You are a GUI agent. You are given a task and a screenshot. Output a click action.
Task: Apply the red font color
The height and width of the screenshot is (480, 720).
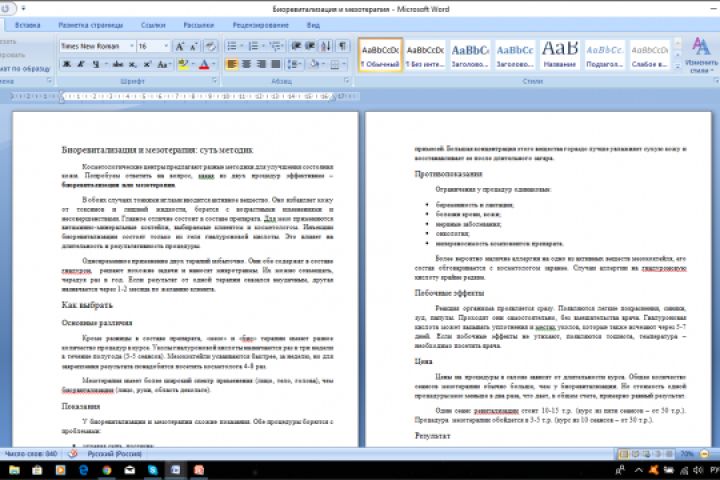205,64
